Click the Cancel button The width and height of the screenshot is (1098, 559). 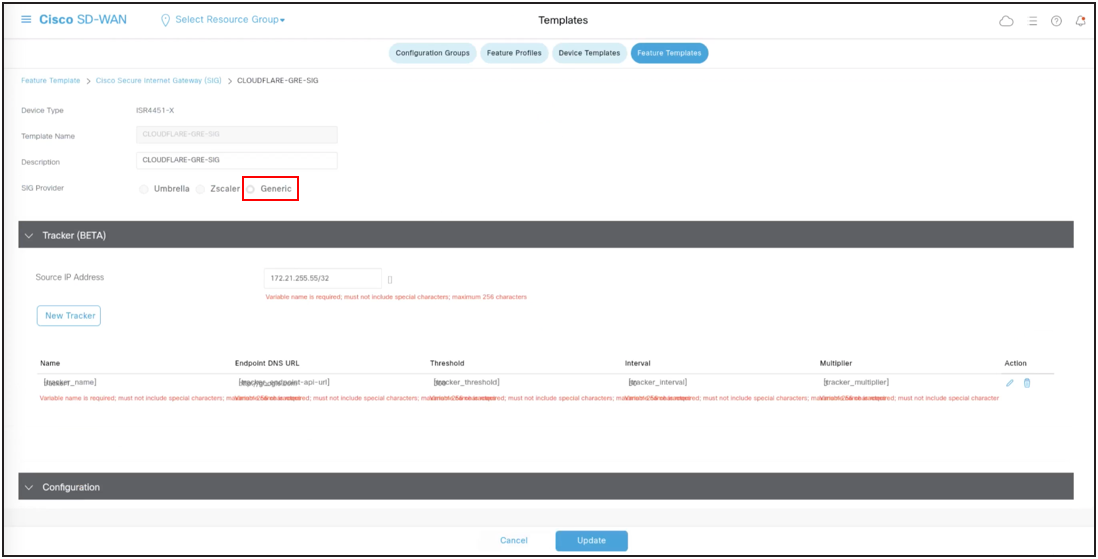[x=513, y=541]
